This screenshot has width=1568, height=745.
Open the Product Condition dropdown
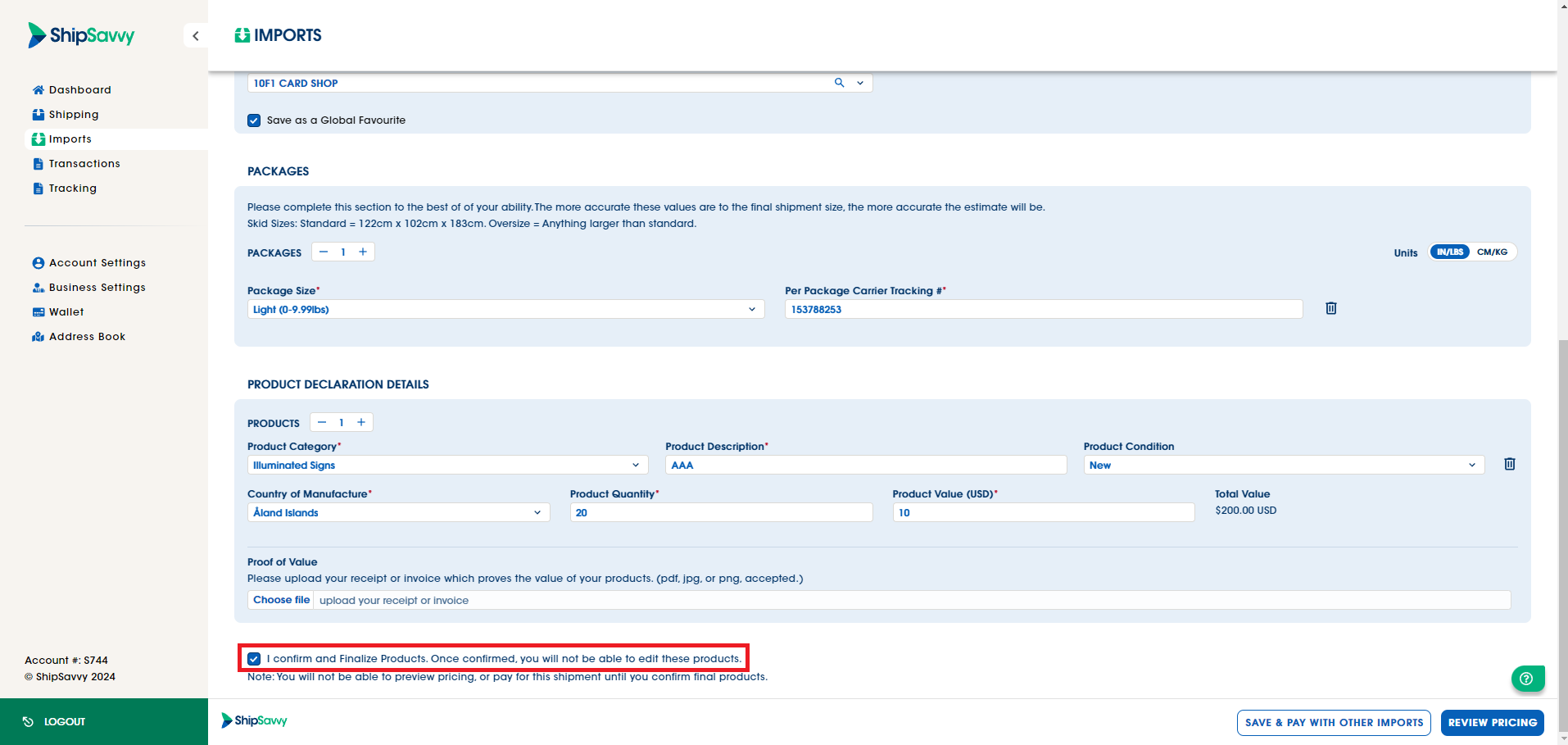pos(1284,466)
